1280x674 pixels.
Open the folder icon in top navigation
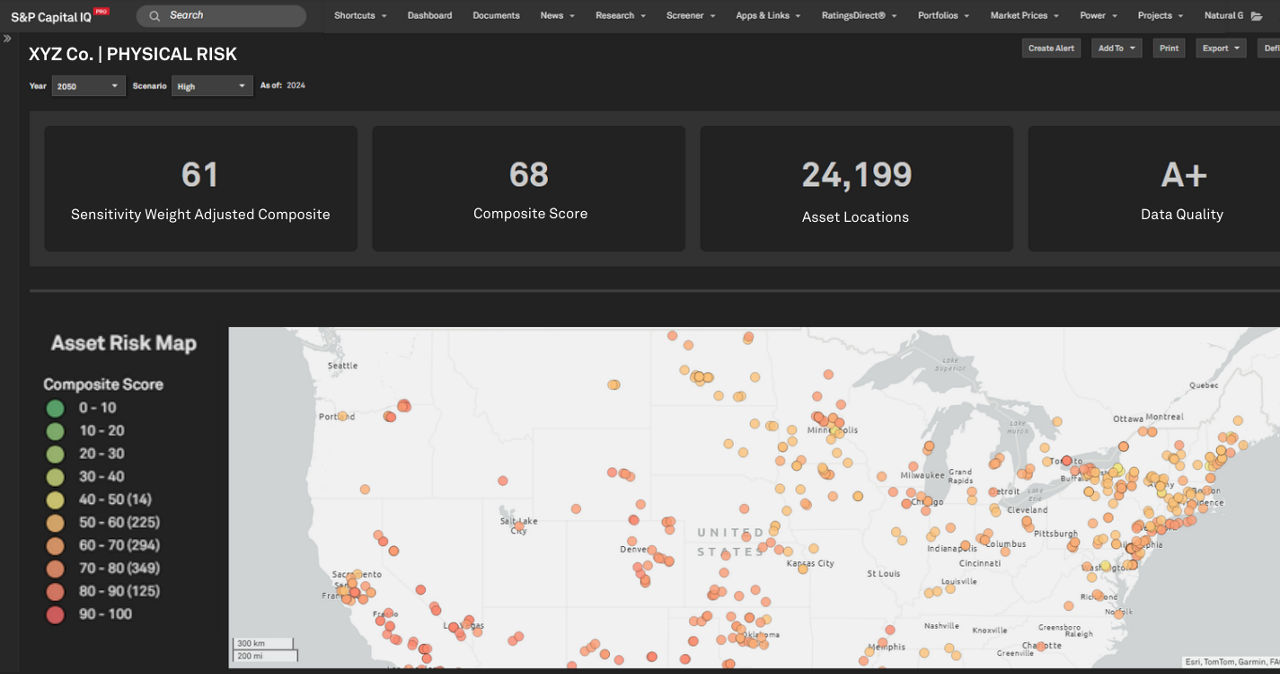(1256, 16)
